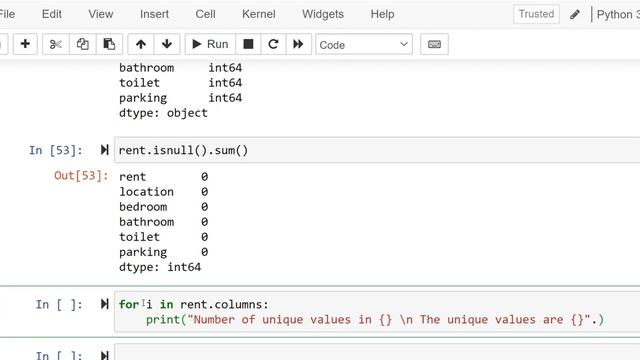This screenshot has height=360, width=640.
Task: Click the Python 3 kernel indicator
Action: [x=618, y=15]
